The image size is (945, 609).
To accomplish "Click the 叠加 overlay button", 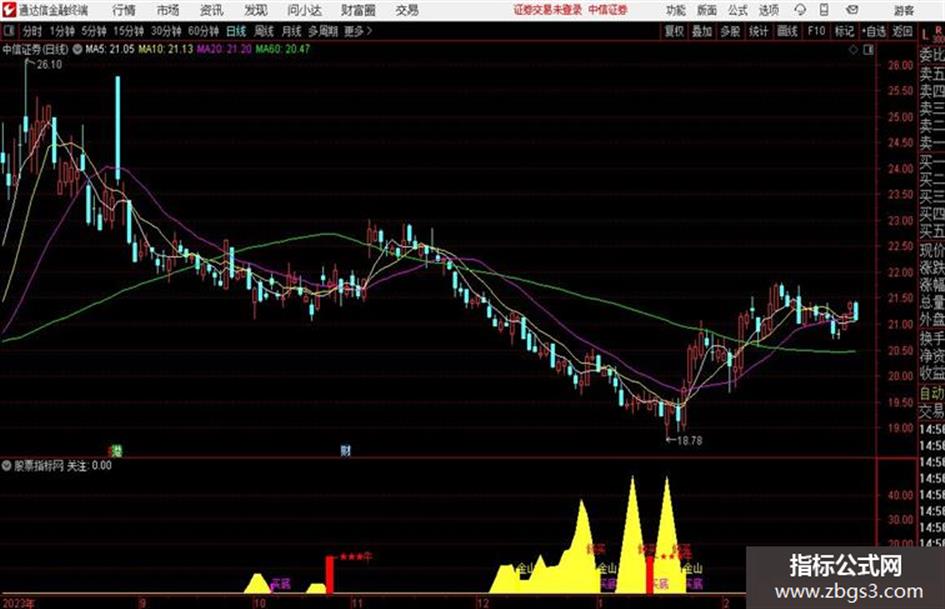I will point(702,31).
